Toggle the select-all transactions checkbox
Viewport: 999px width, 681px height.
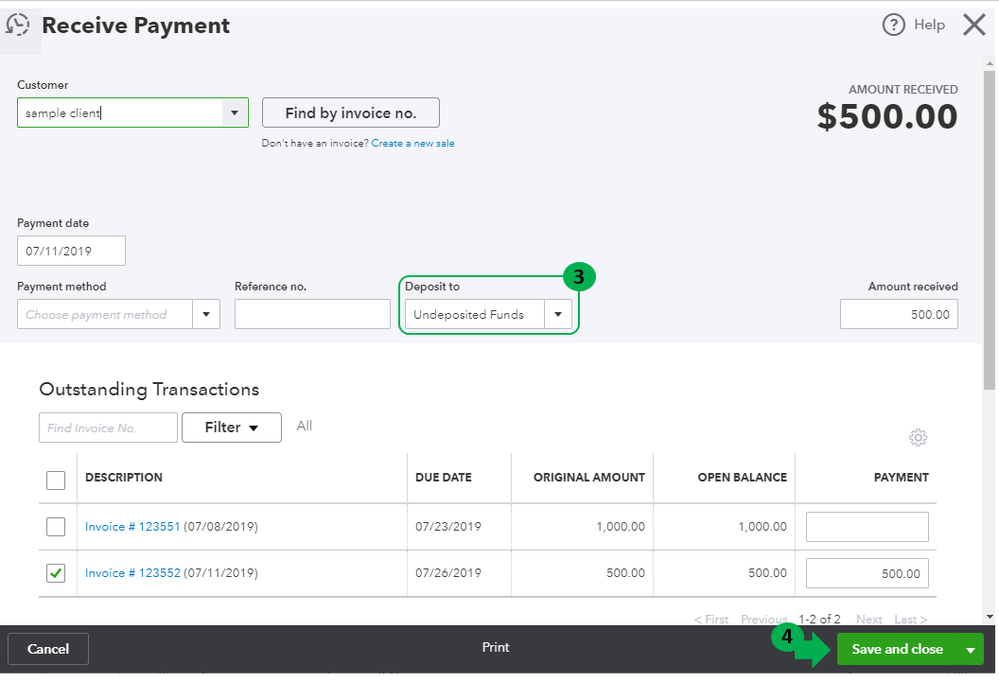(56, 480)
